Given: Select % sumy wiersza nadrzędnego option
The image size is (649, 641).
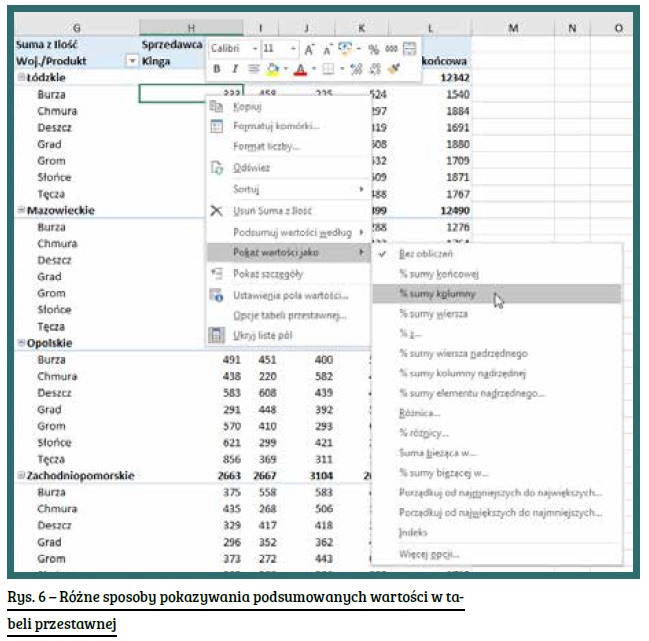Looking at the screenshot, I should 497,353.
